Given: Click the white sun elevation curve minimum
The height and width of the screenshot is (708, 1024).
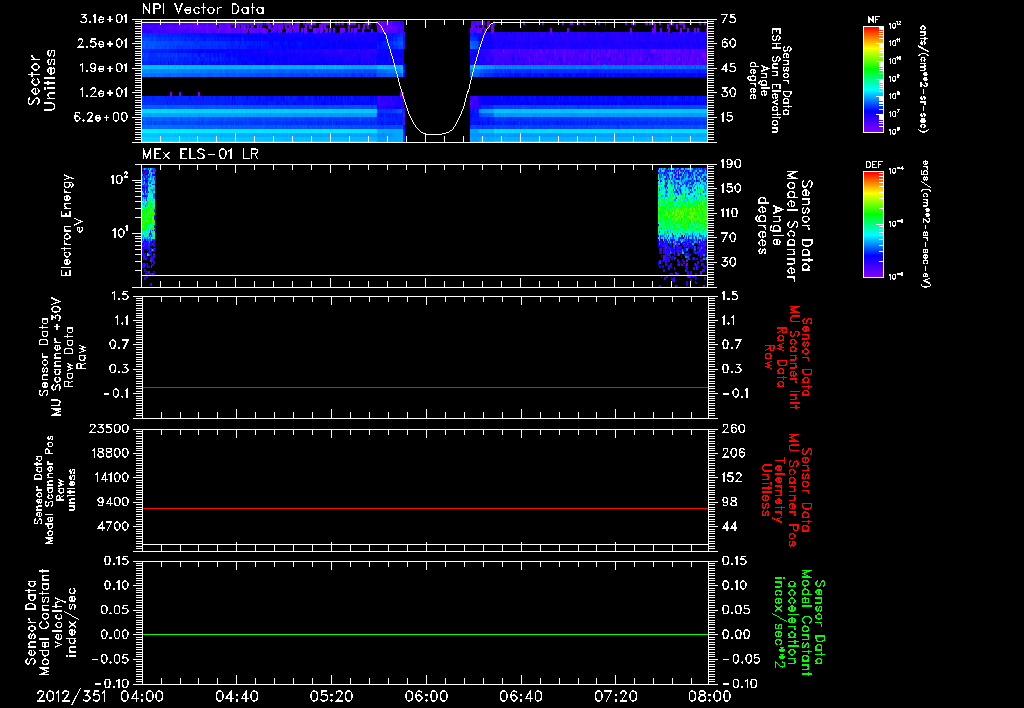Looking at the screenshot, I should click(x=434, y=135).
